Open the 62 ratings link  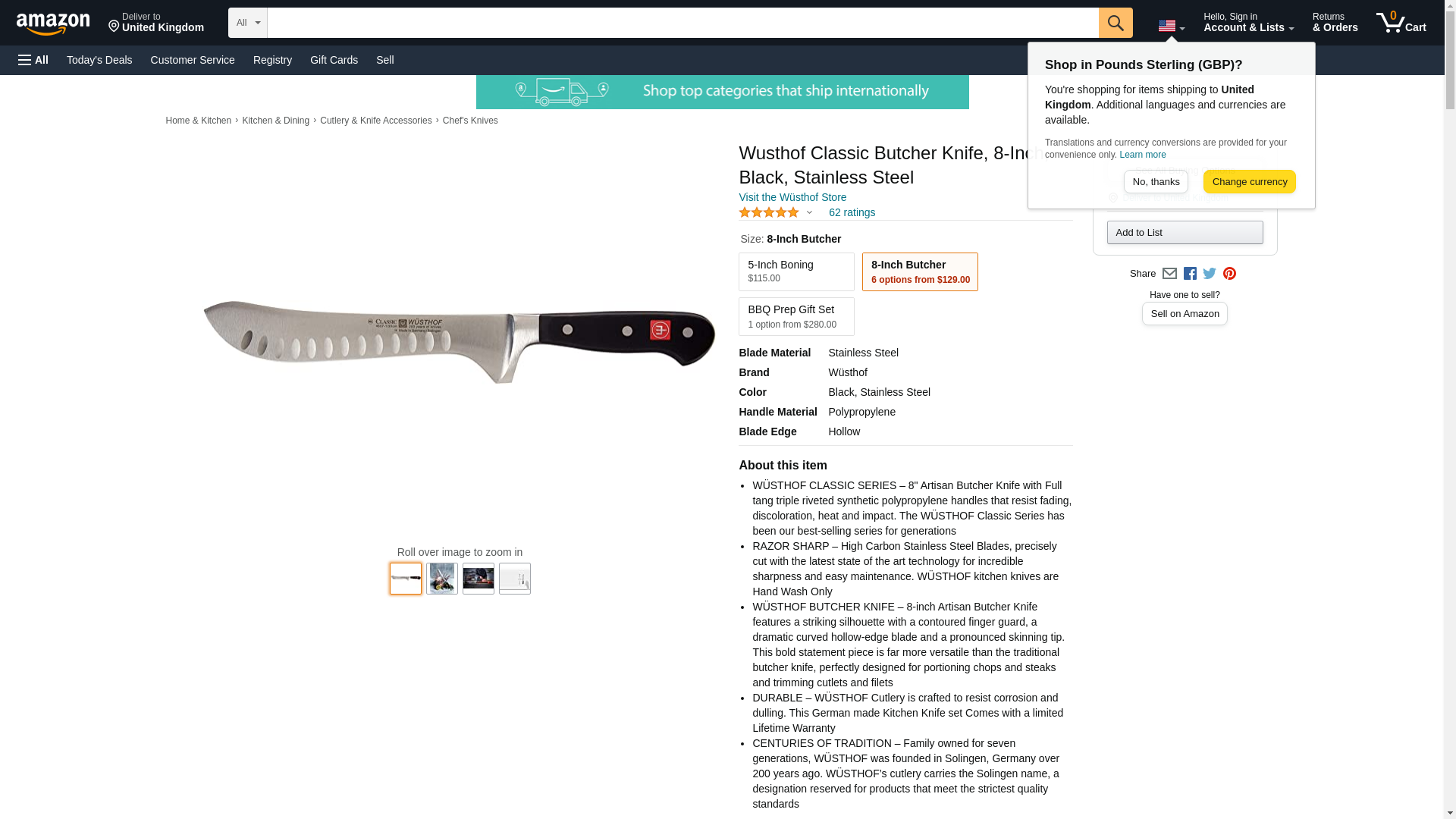[852, 212]
